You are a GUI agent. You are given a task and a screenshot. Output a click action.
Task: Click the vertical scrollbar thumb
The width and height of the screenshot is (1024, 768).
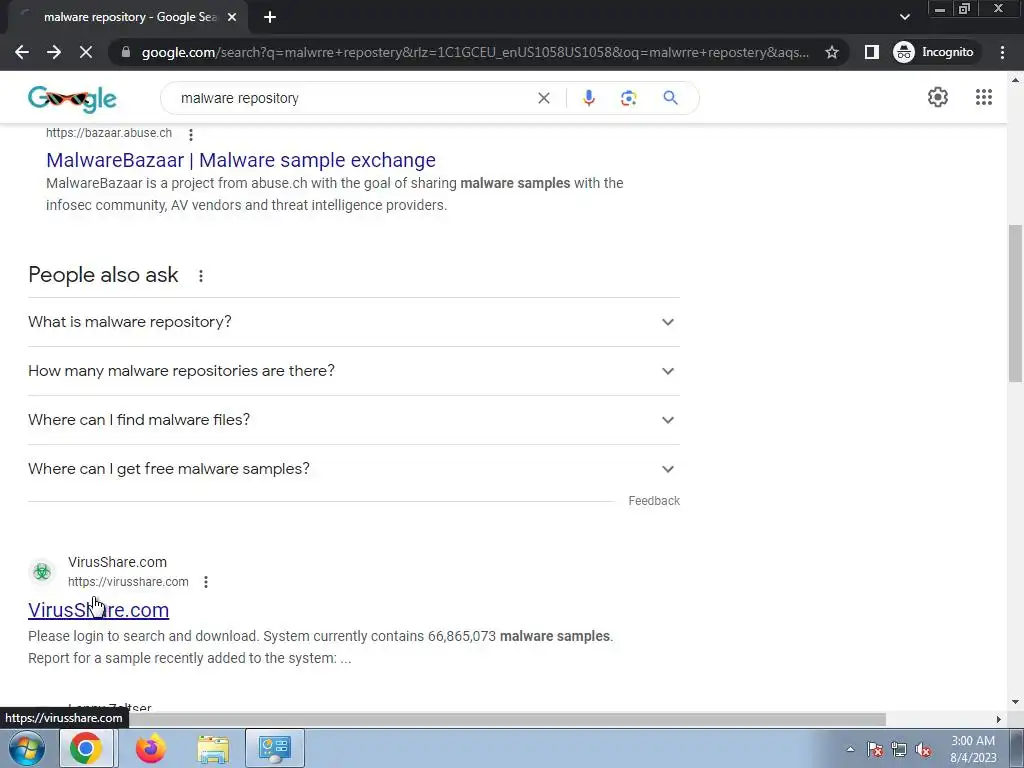click(x=1016, y=304)
